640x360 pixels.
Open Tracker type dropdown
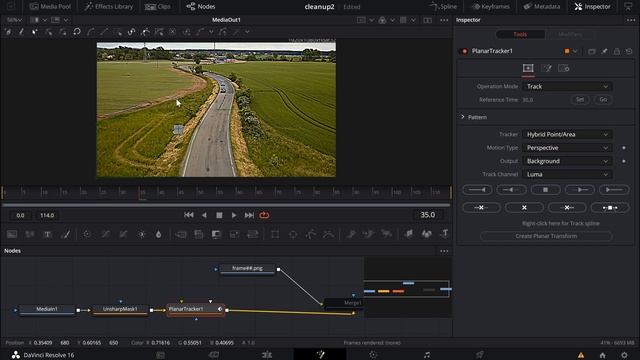point(567,134)
